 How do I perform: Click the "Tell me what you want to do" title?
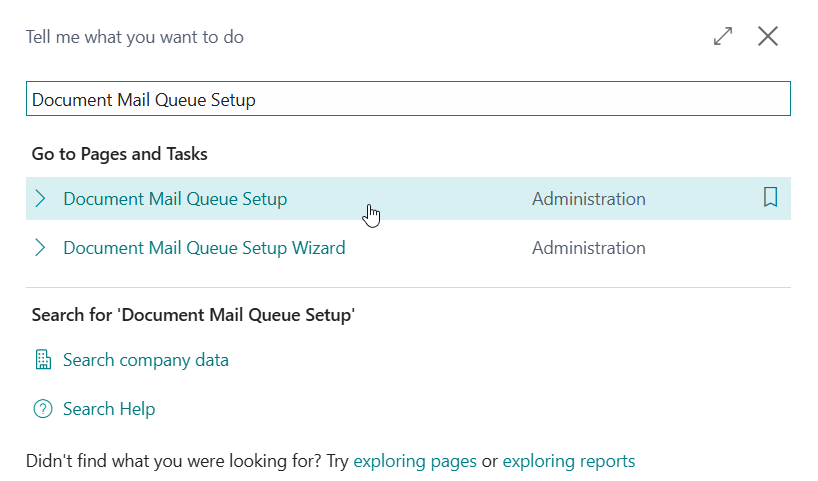click(134, 37)
